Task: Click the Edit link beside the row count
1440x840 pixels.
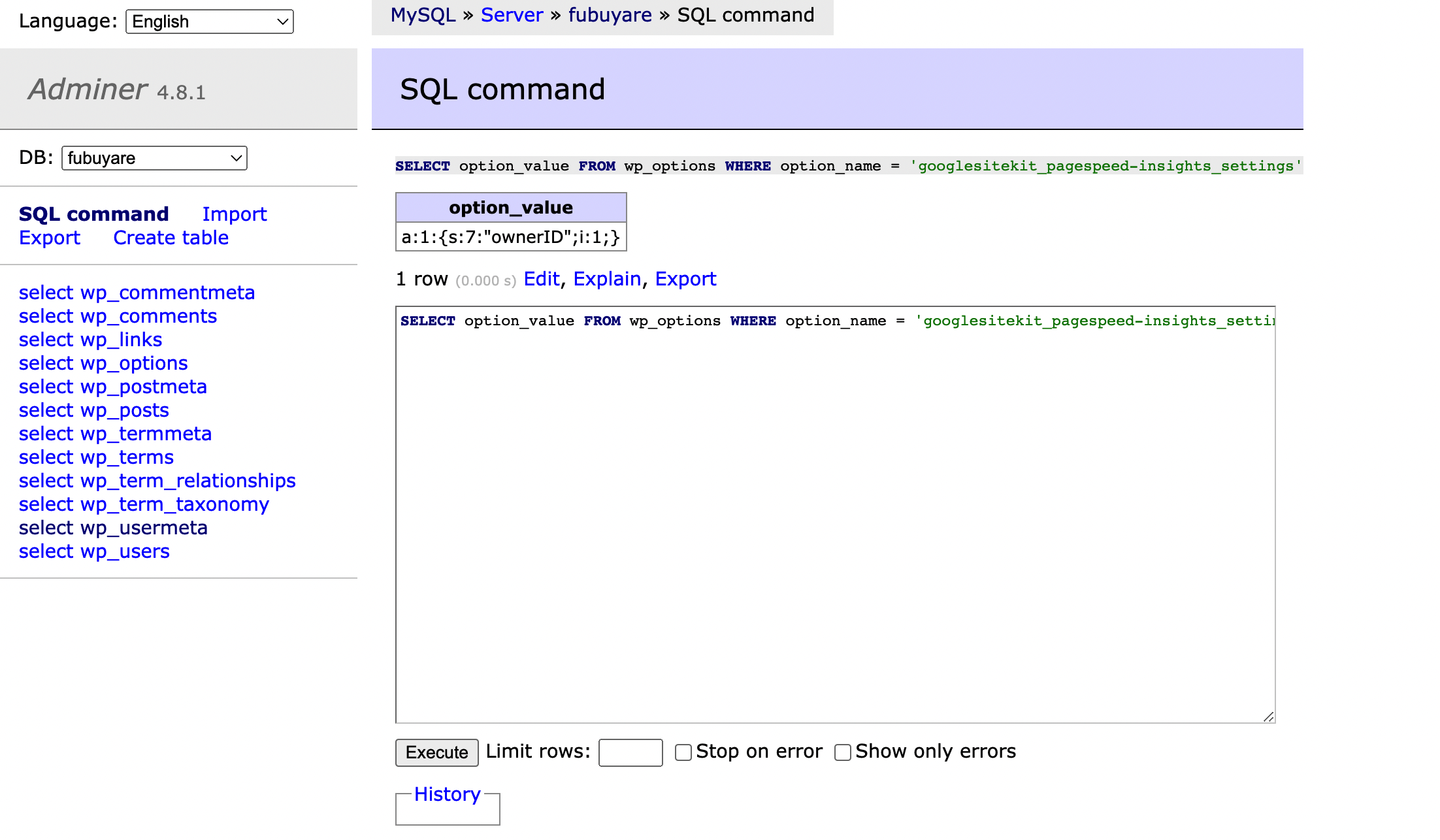Action: (541, 280)
